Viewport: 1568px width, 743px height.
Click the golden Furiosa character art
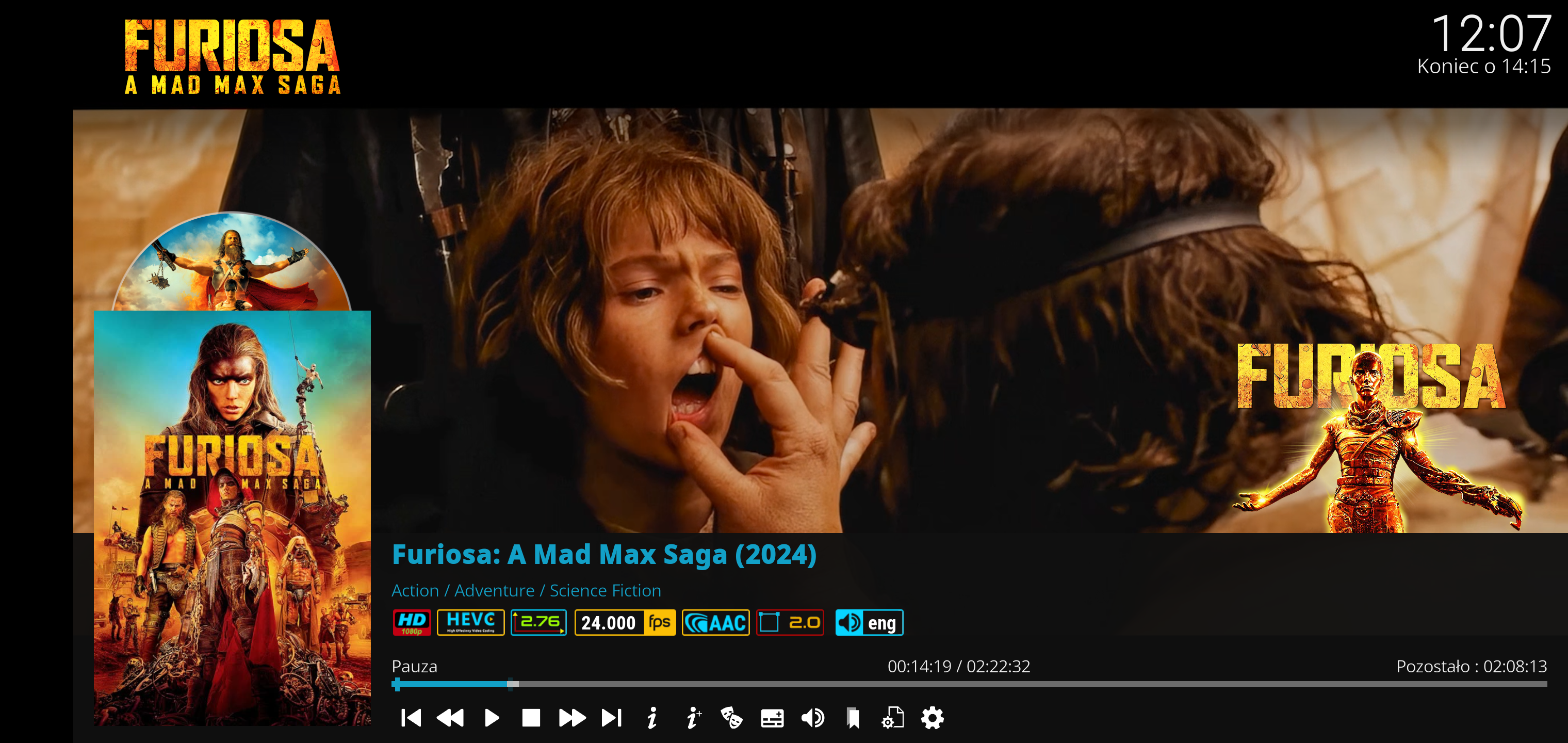pyautogui.click(x=1377, y=439)
